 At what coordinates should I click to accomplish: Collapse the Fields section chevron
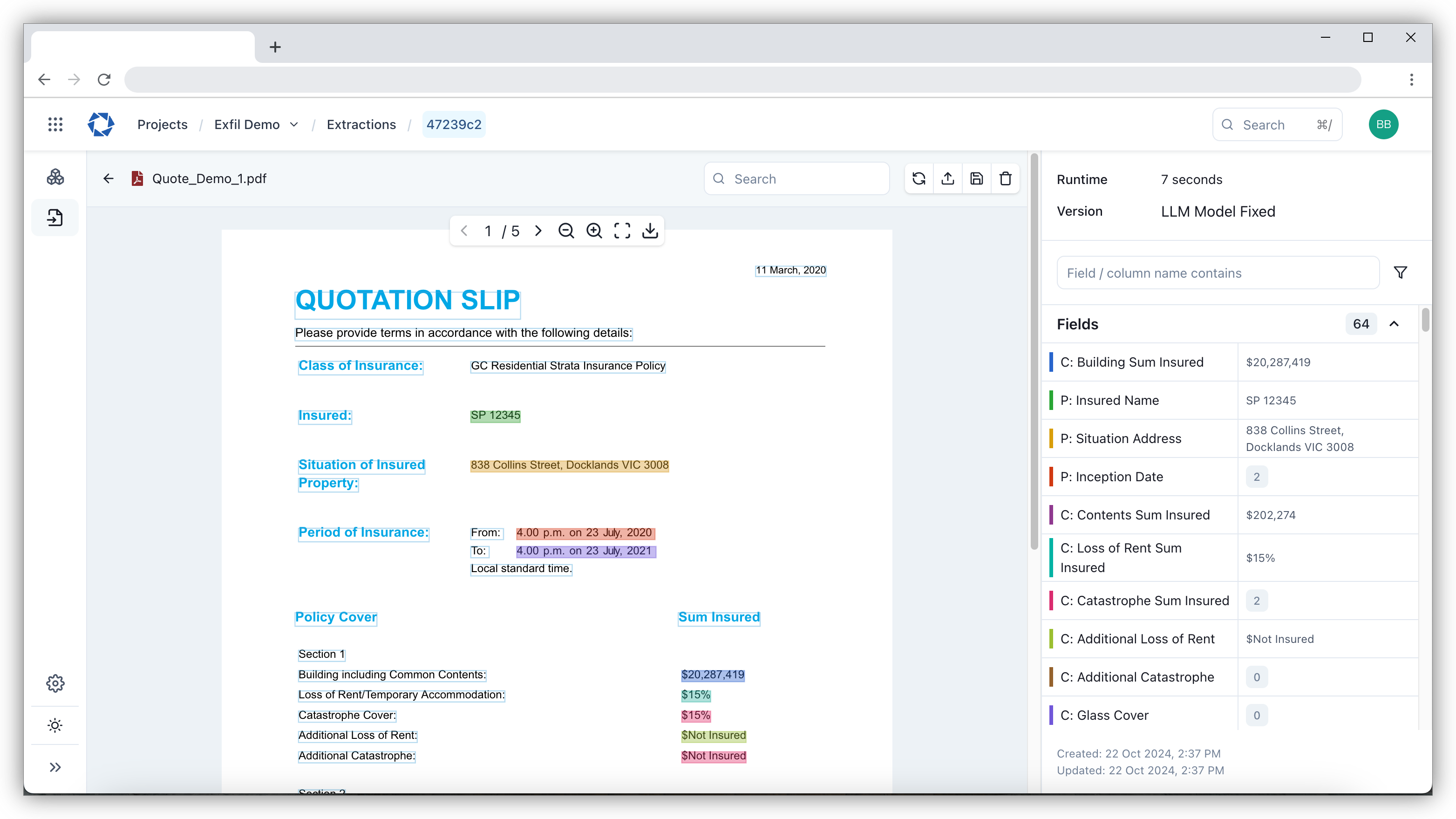pyautogui.click(x=1394, y=324)
